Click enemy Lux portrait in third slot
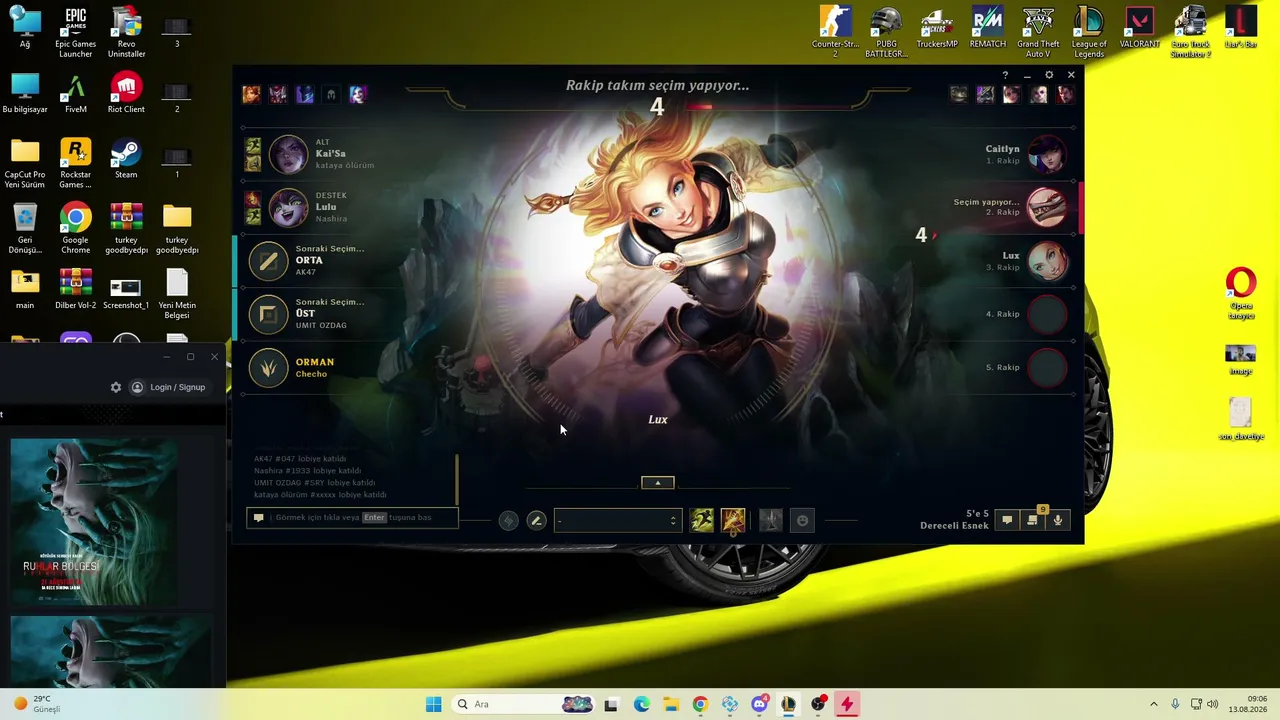1280x720 pixels. pos(1047,260)
